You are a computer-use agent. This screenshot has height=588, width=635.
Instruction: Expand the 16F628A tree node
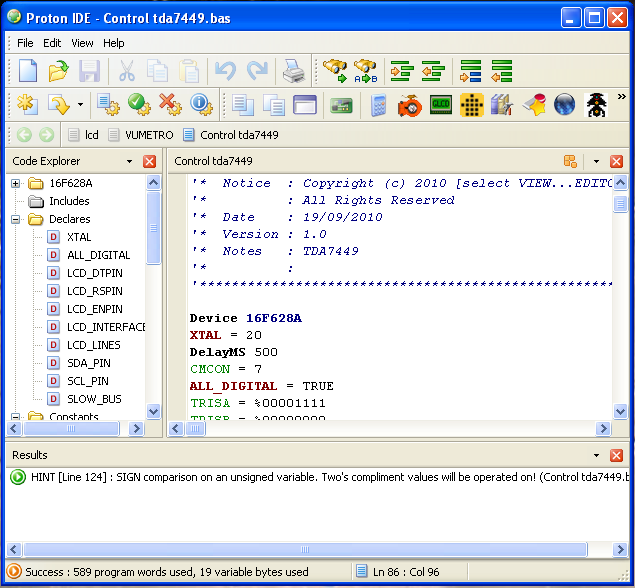tap(16, 183)
